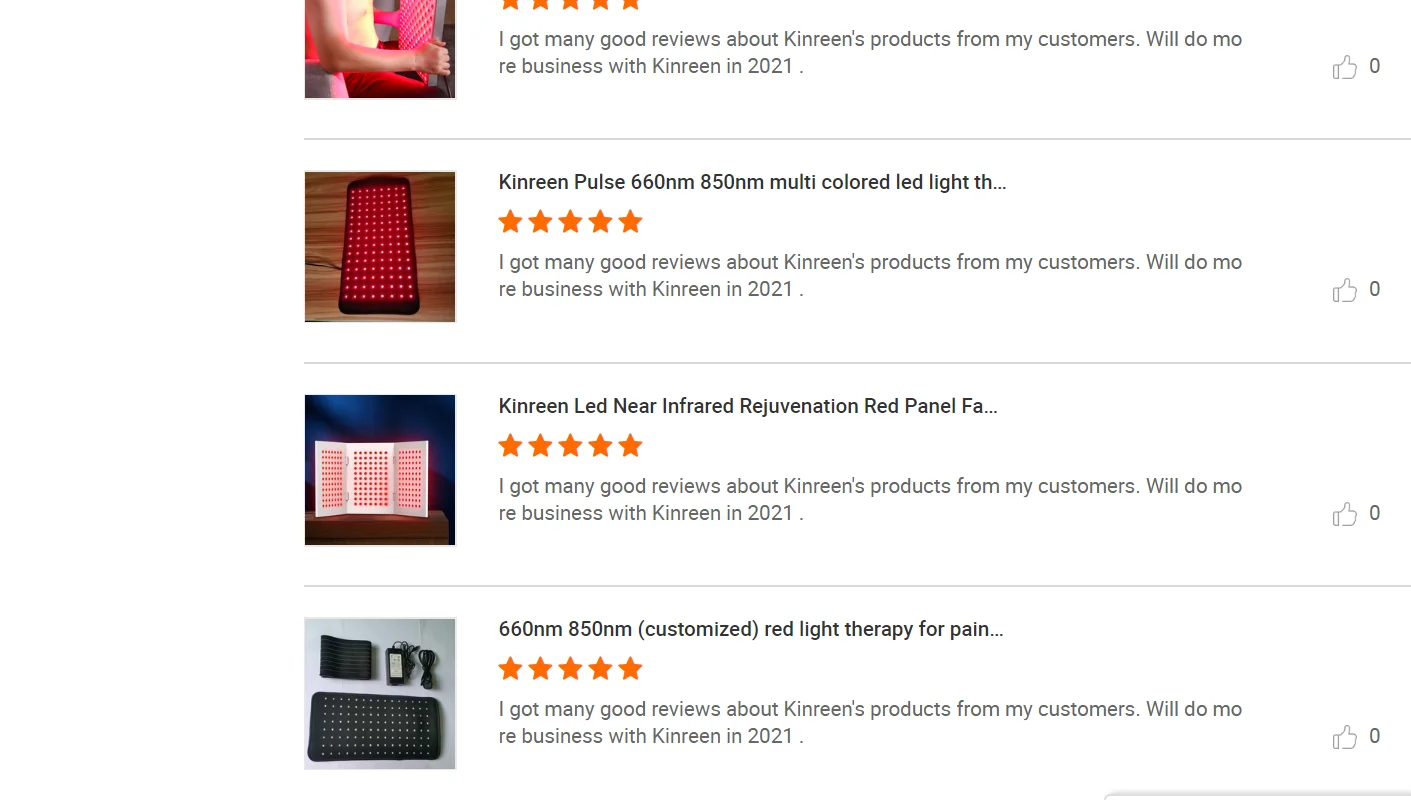The height and width of the screenshot is (800, 1411).
Task: Open the Kinreen Pulse 660nm 850nm product title
Action: (x=752, y=182)
